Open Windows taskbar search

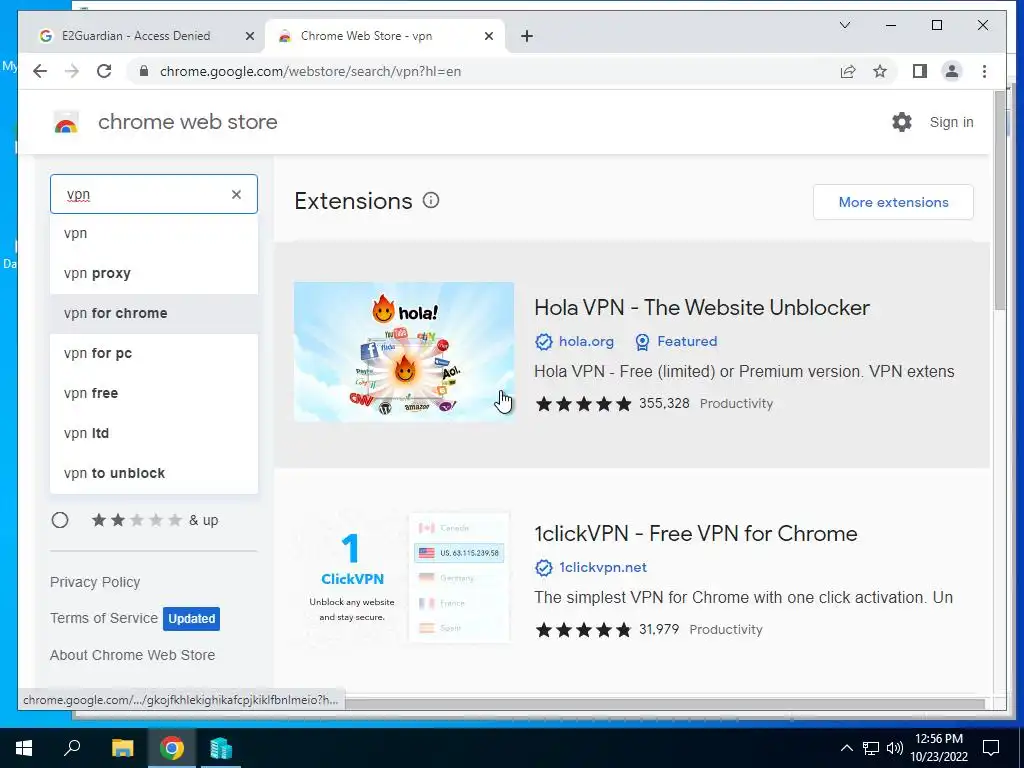(x=72, y=748)
